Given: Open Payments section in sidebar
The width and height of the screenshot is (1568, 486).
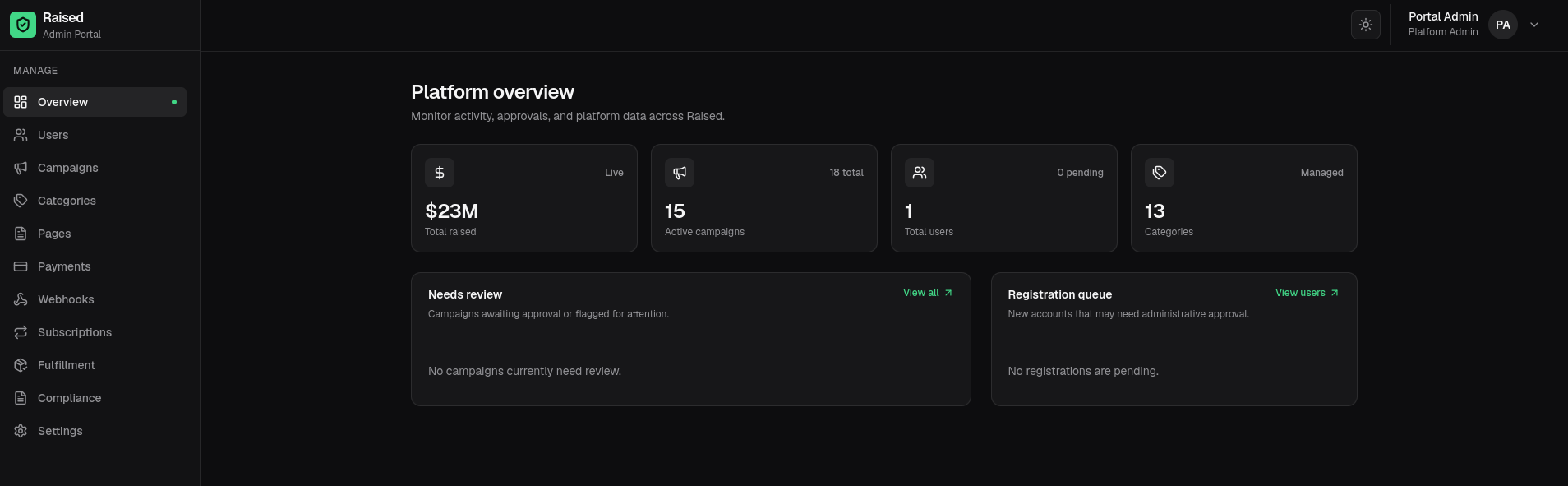Looking at the screenshot, I should click(95, 266).
